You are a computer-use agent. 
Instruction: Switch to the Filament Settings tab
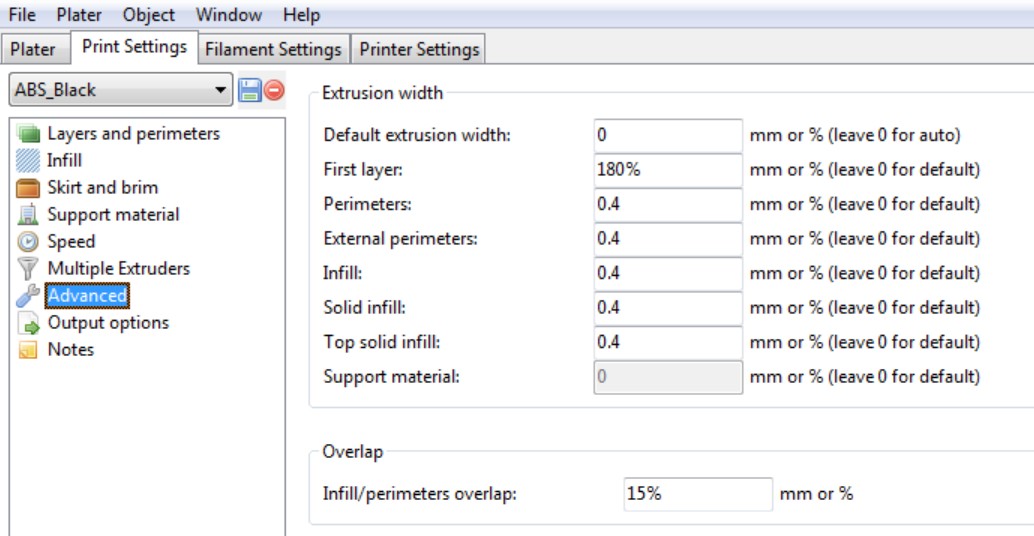pyautogui.click(x=273, y=49)
